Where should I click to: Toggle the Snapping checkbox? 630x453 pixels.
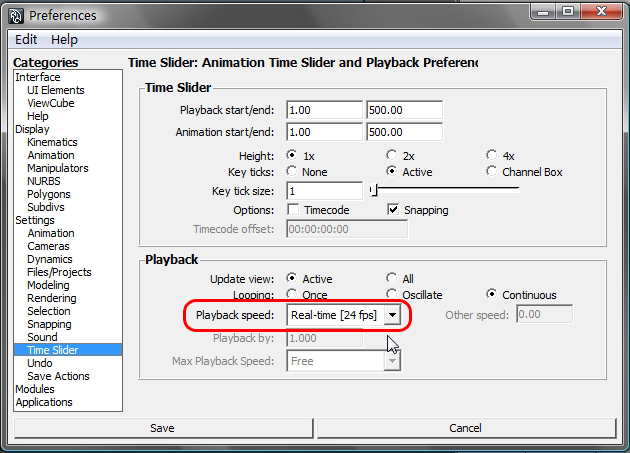click(x=393, y=209)
